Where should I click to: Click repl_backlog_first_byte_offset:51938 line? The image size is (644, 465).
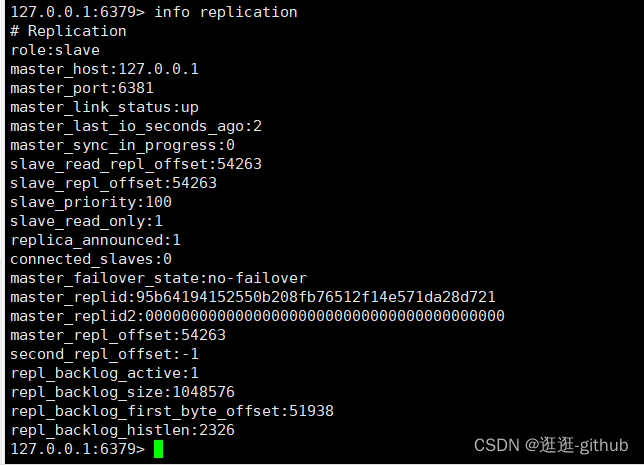[x=172, y=411]
